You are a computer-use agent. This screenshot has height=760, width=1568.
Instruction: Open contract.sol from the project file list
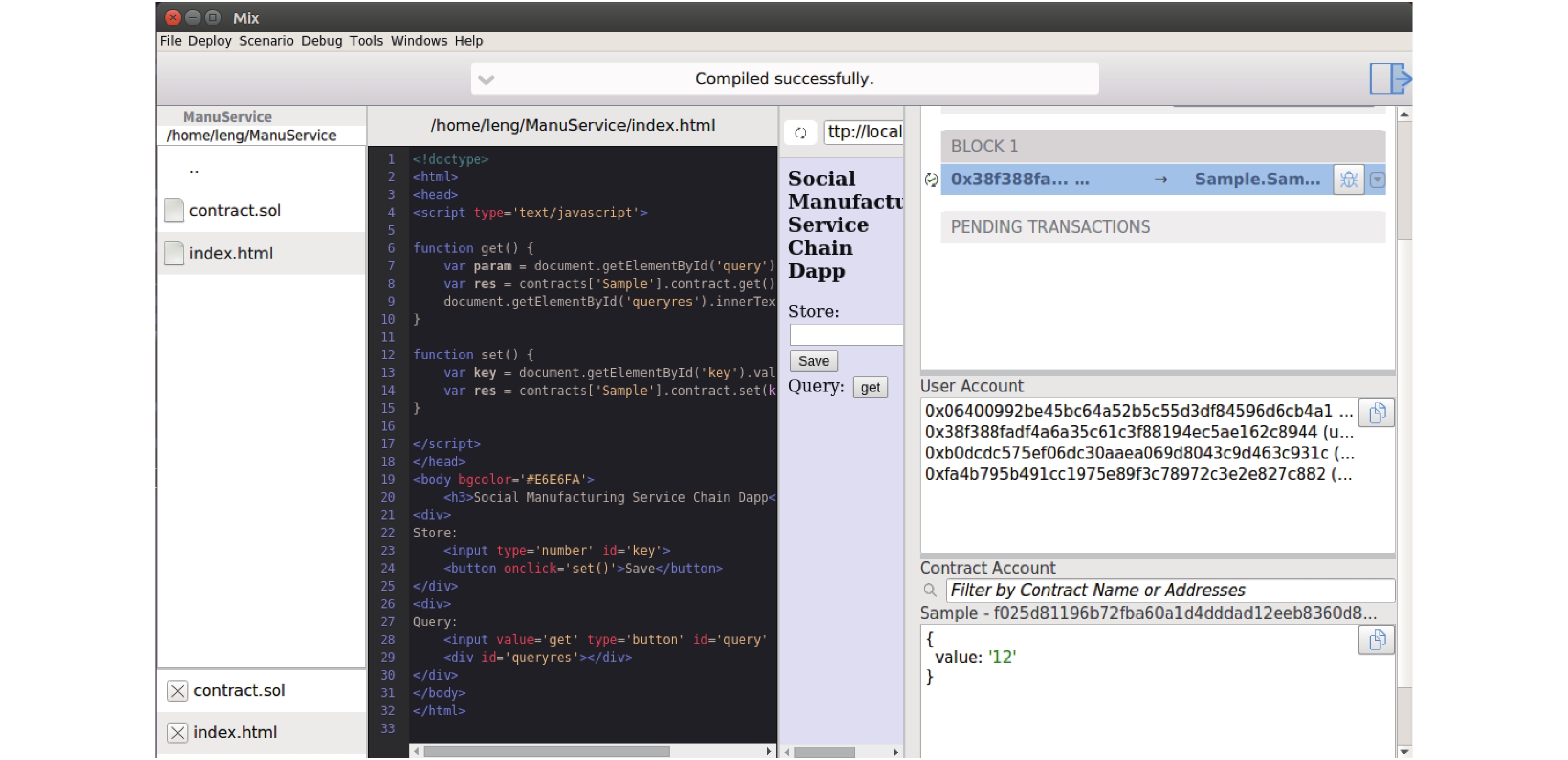tap(235, 210)
